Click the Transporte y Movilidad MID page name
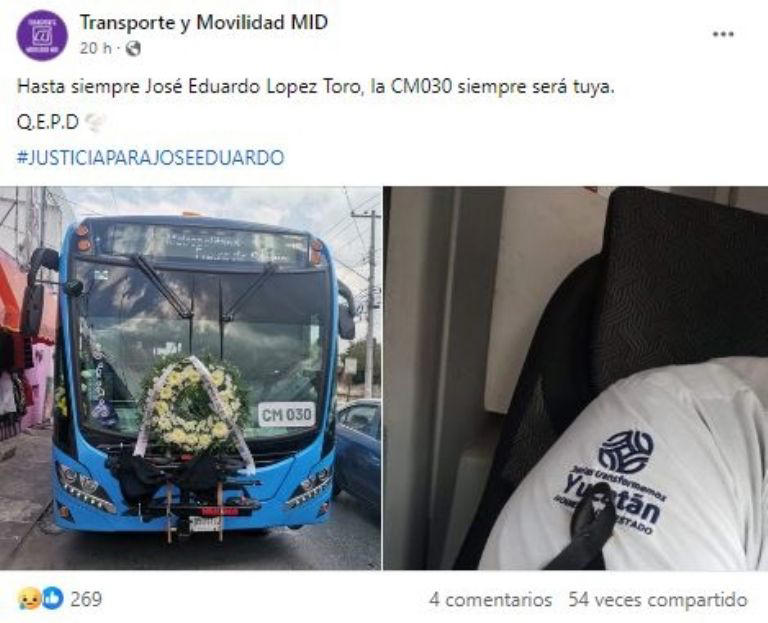This screenshot has height=623, width=768. coord(204,23)
